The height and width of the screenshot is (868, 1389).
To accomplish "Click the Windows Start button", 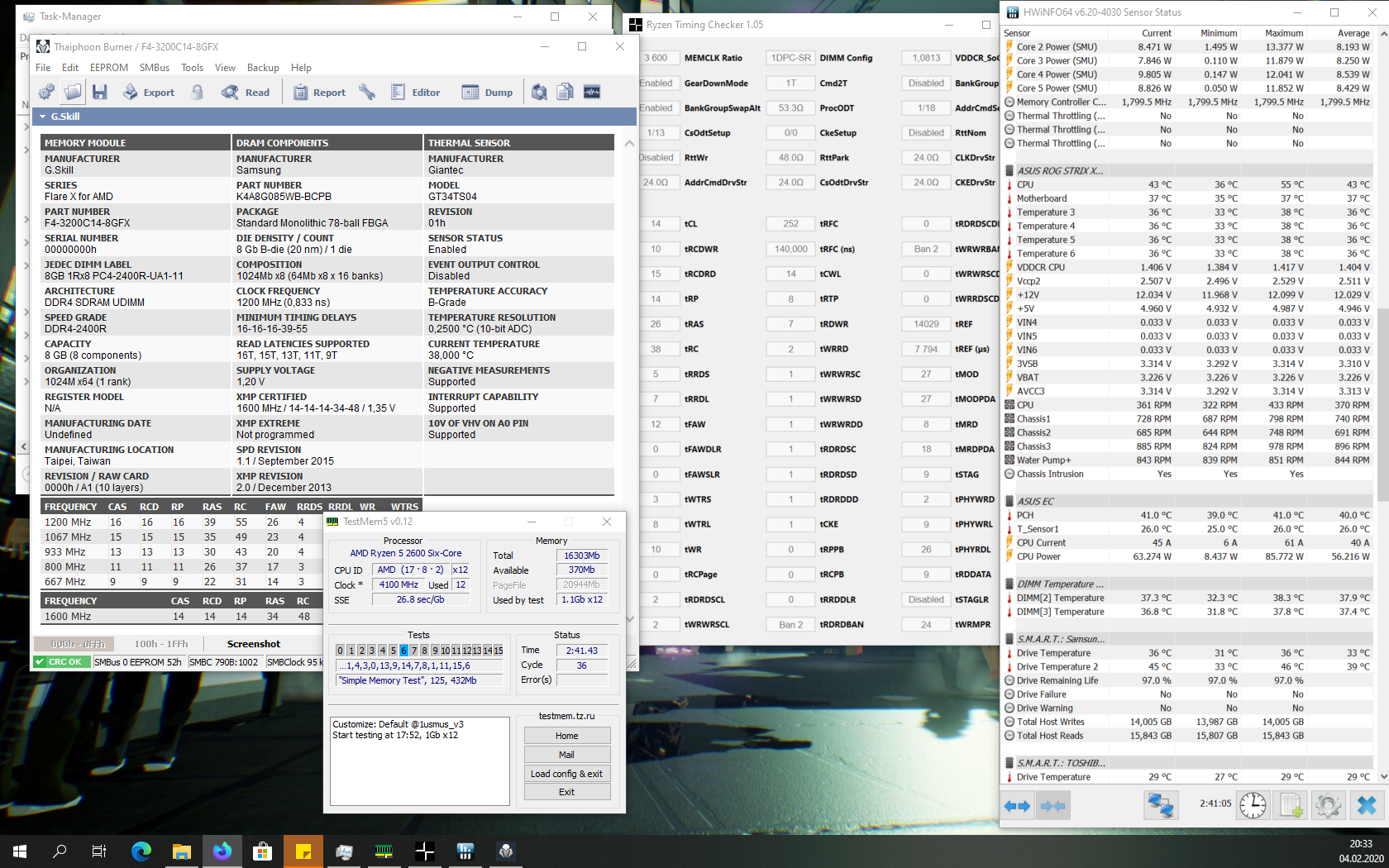I will click(x=20, y=851).
